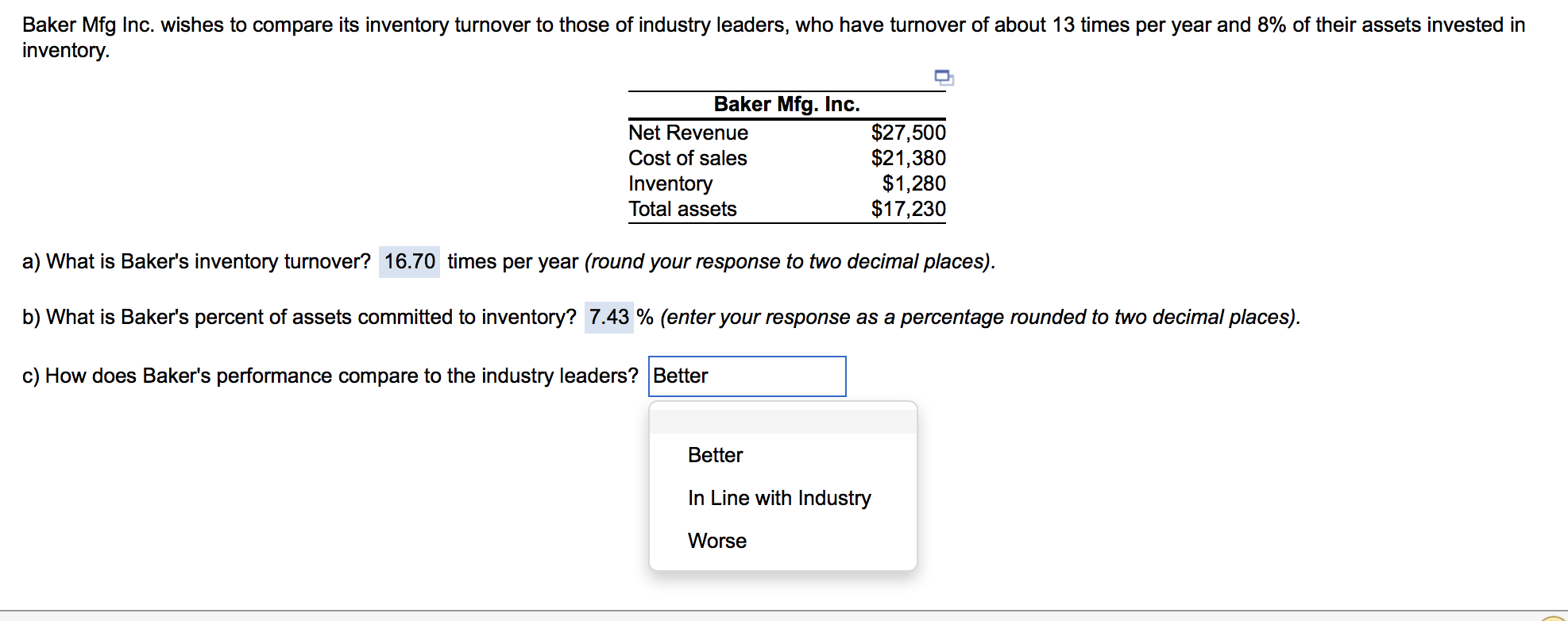Image resolution: width=1568 pixels, height=621 pixels.
Task: Click the currently selected Better value box
Action: click(747, 376)
